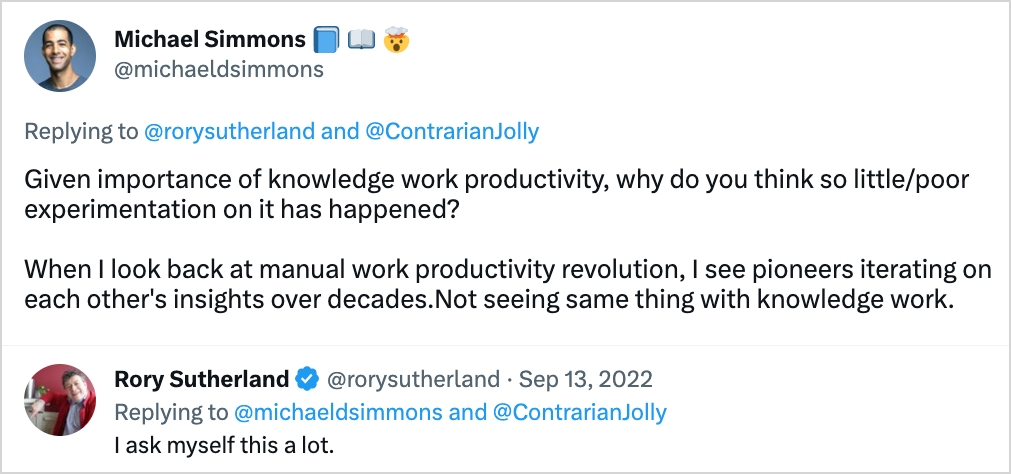
Task: Click @rorysutherland handle beside verified badge
Action: click(413, 379)
